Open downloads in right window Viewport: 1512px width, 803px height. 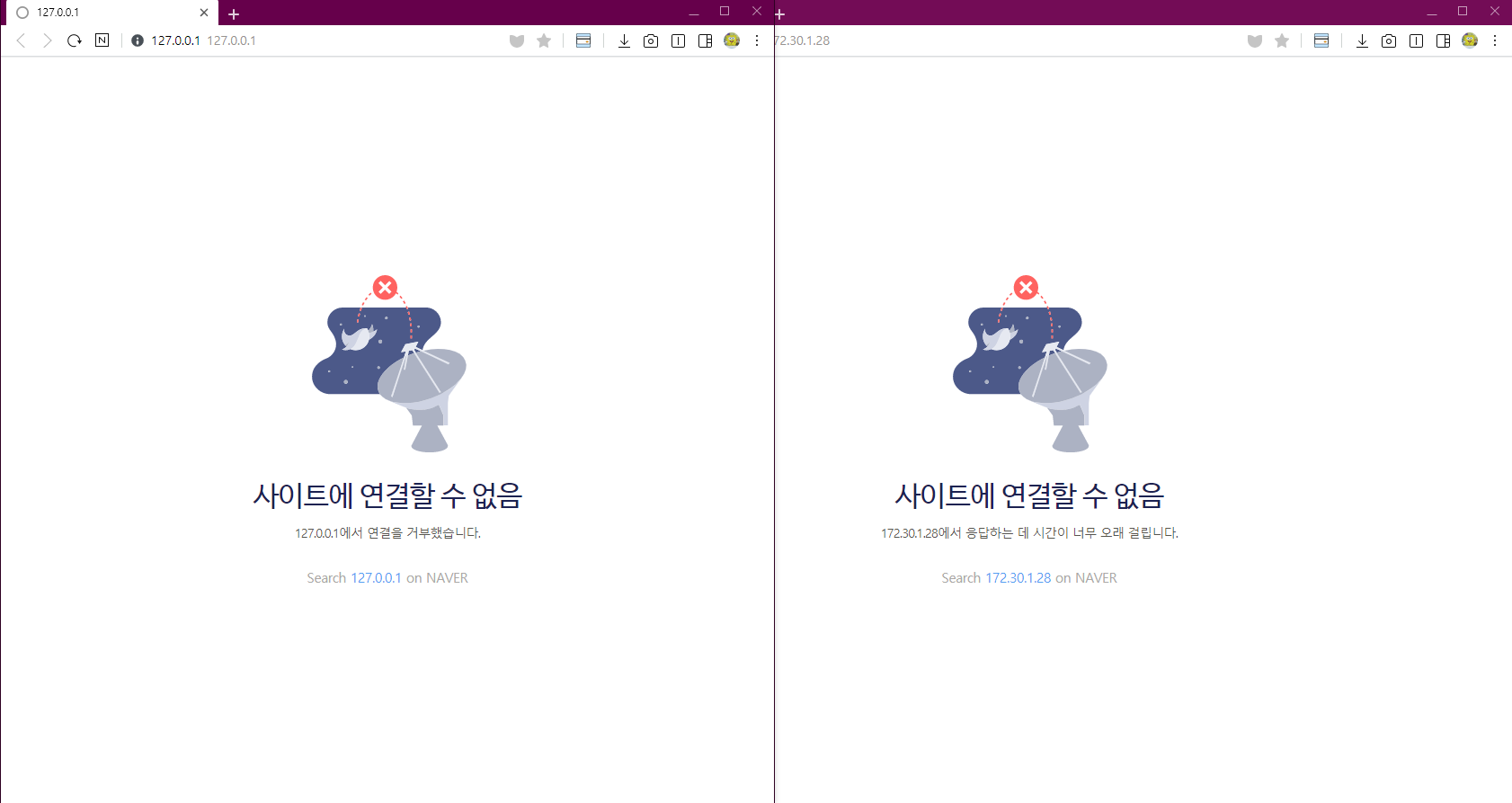coord(1362,40)
